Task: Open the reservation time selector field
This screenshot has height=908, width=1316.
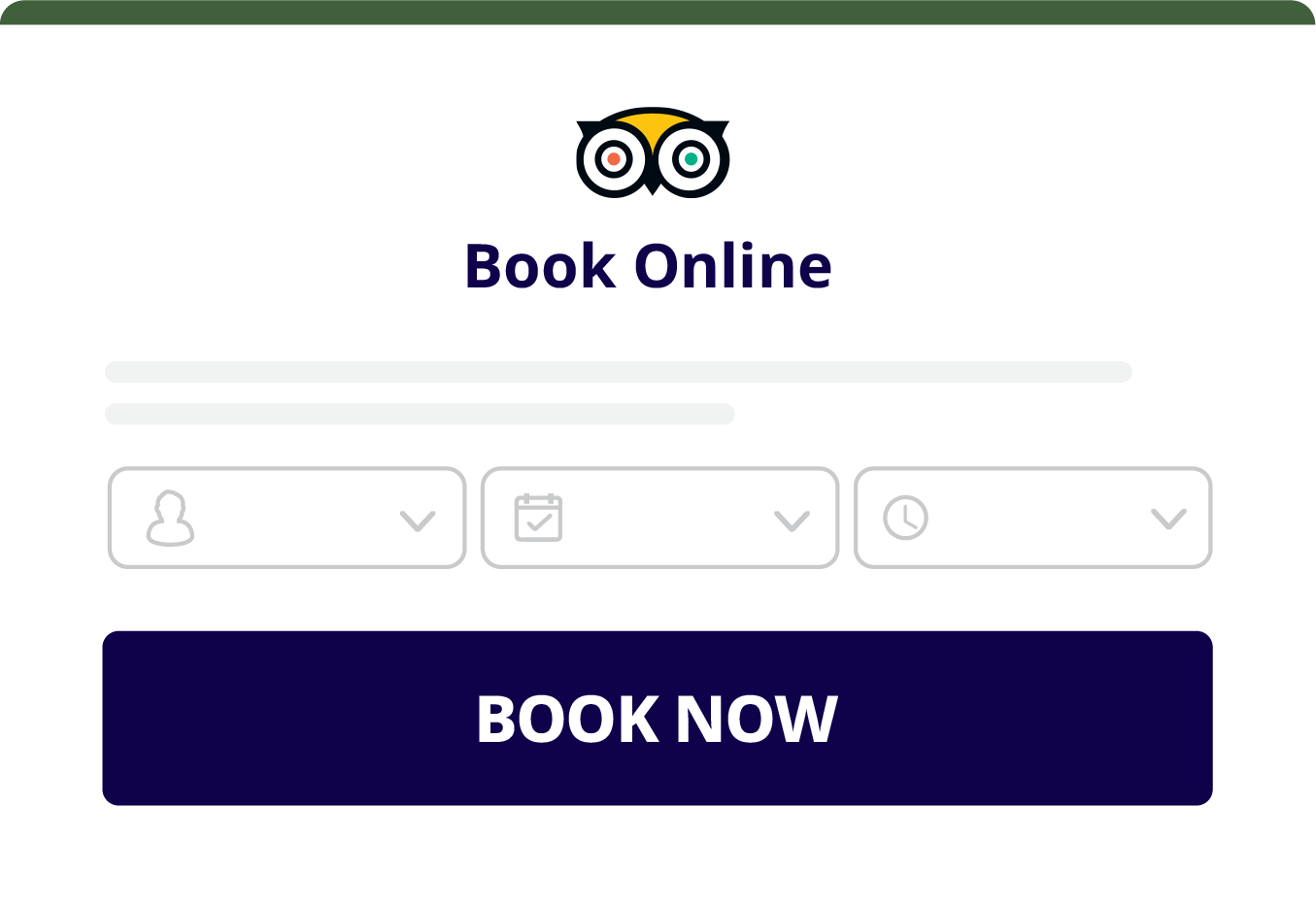Action: point(1033,518)
